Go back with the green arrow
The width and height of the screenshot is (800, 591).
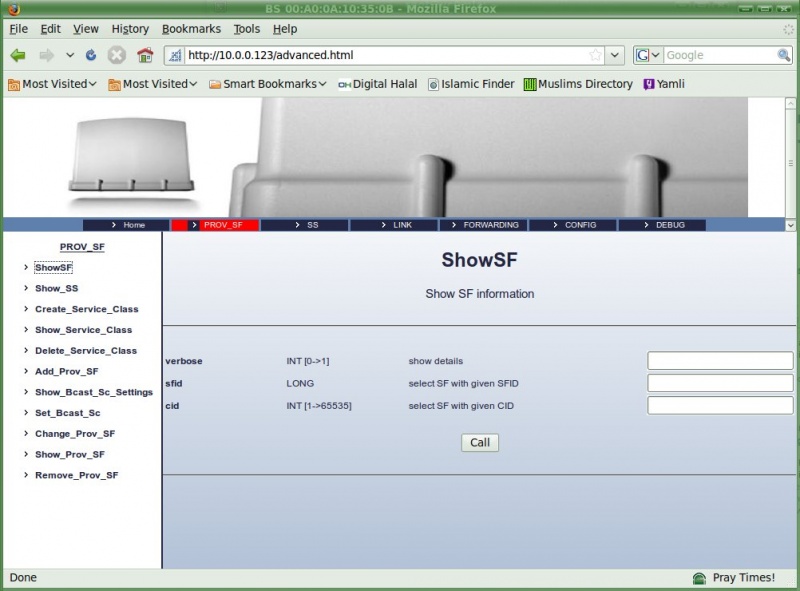click(18, 55)
